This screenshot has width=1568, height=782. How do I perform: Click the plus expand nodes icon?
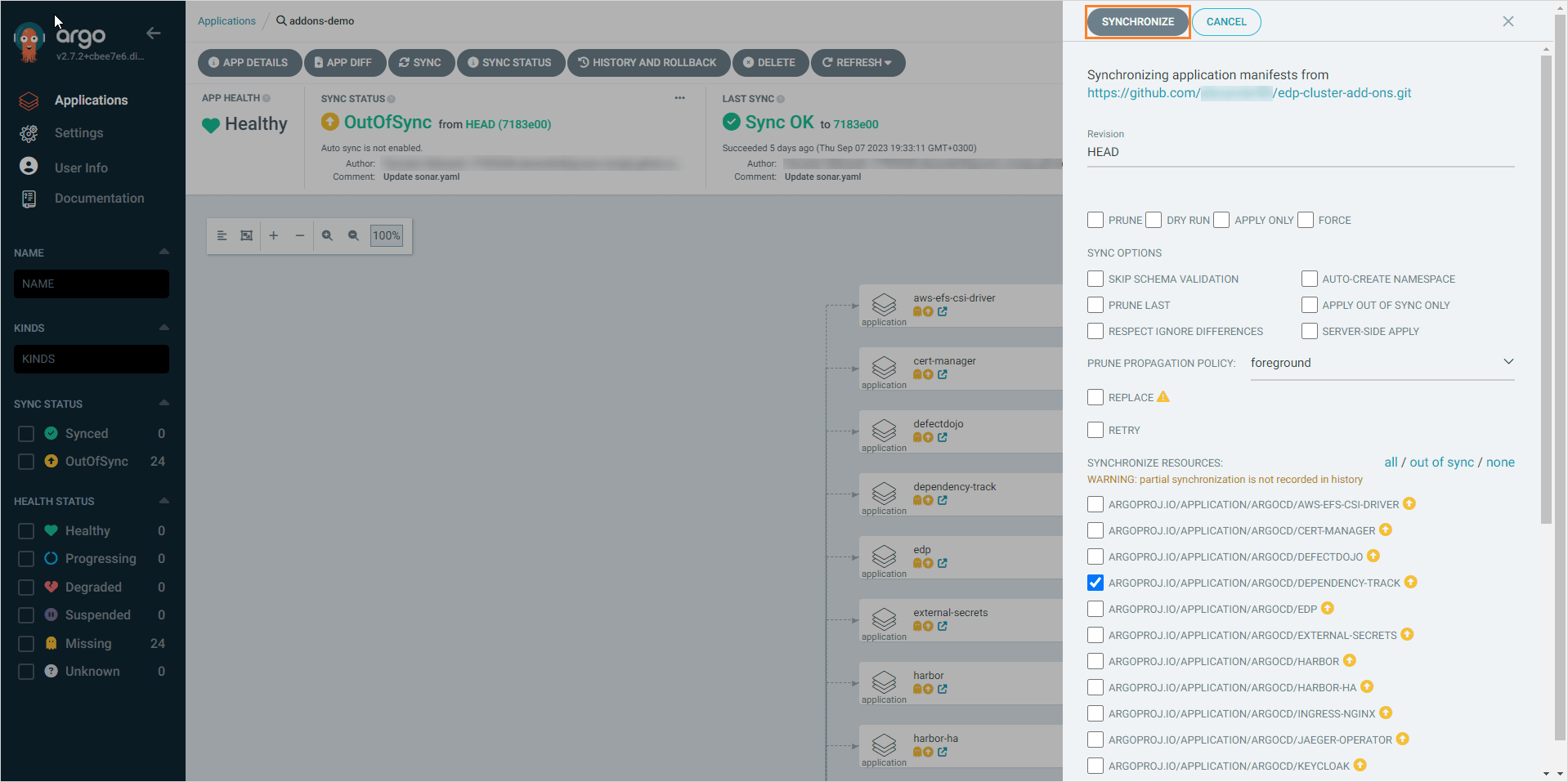[274, 235]
